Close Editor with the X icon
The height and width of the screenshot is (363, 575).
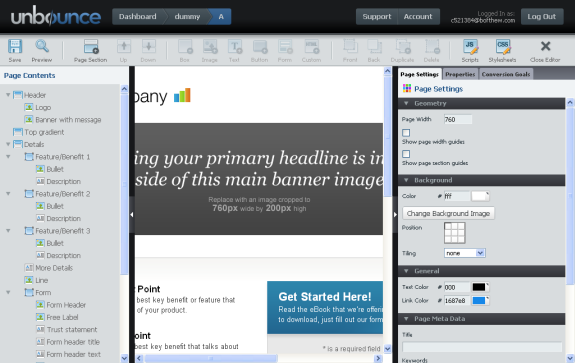point(545,51)
